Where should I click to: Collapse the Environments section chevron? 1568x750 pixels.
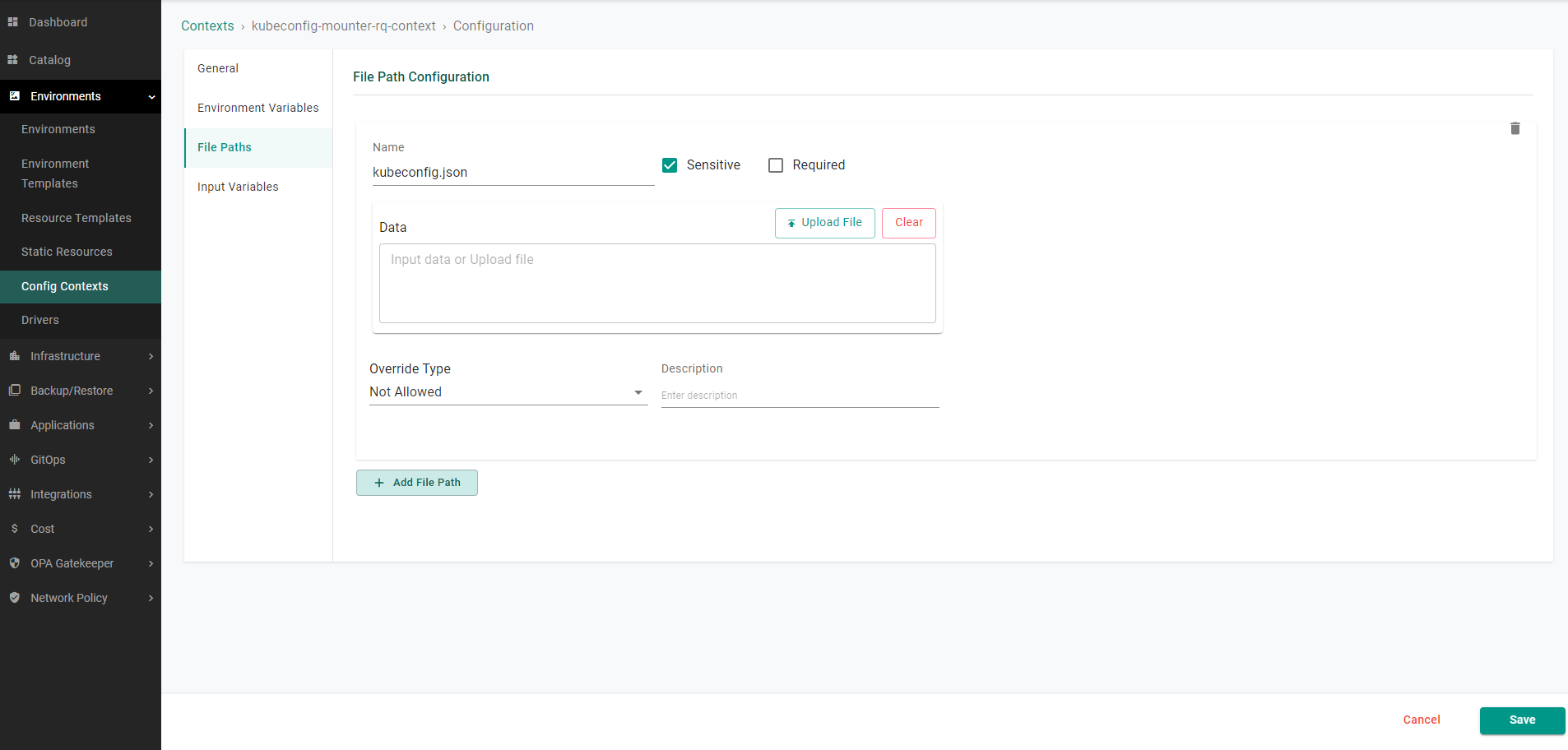[151, 97]
